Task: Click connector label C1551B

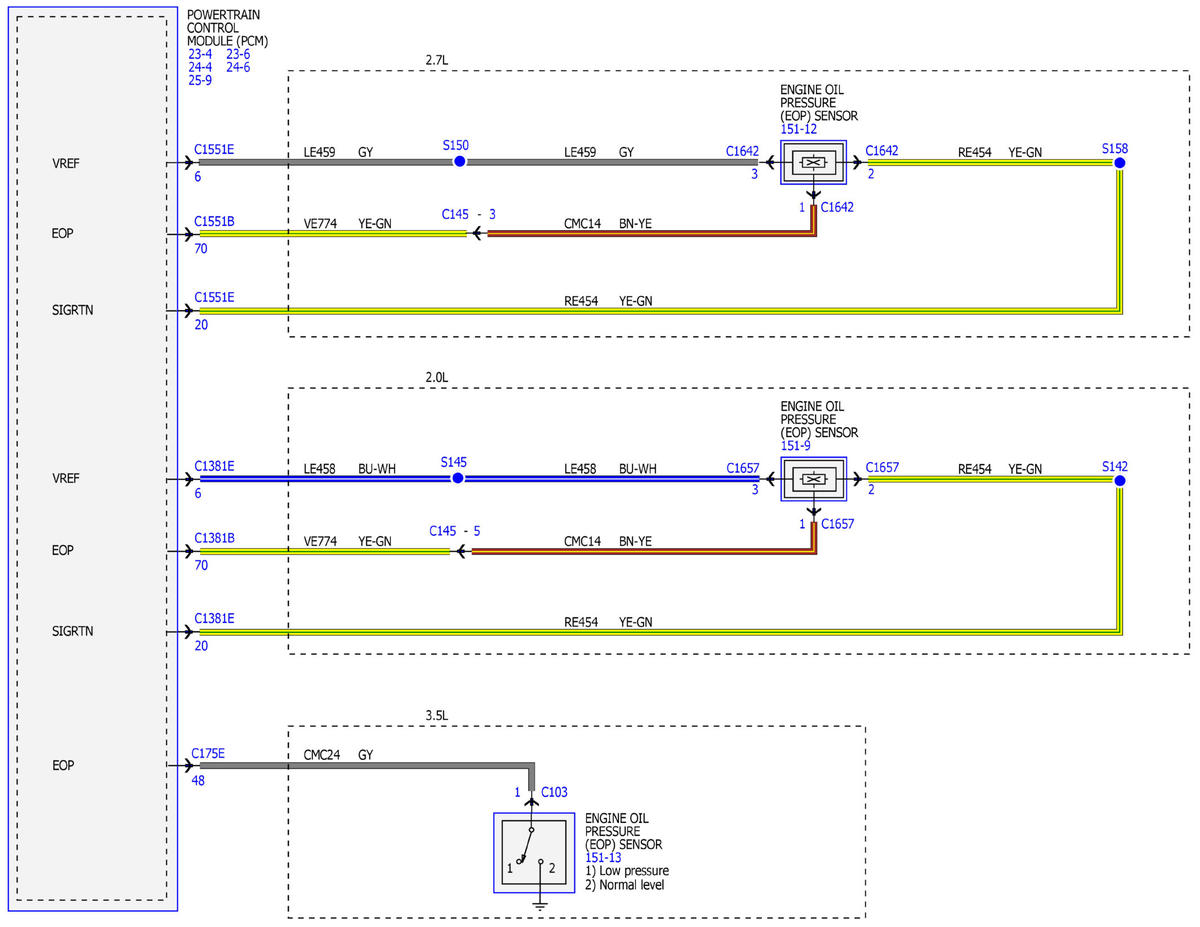Action: point(215,220)
